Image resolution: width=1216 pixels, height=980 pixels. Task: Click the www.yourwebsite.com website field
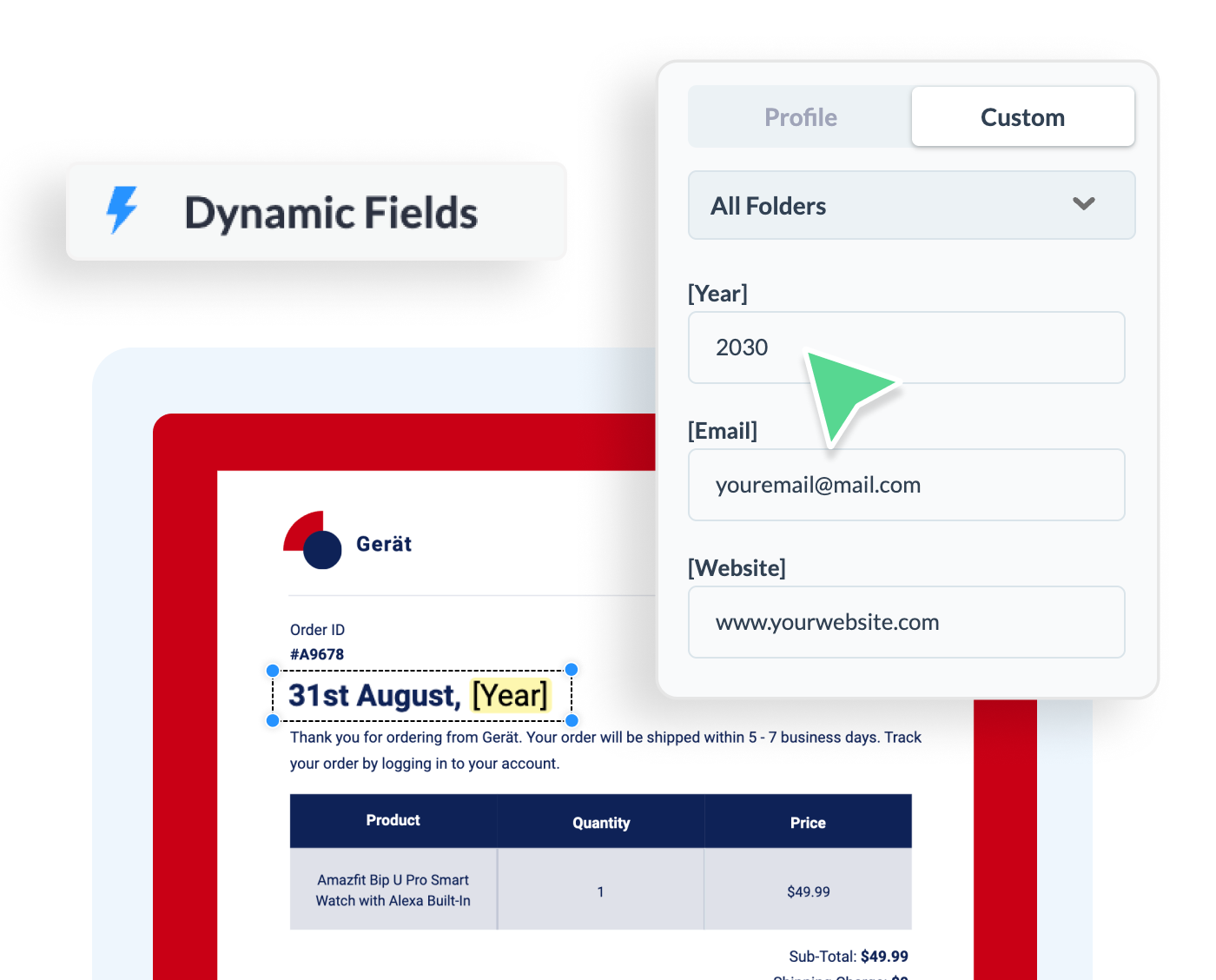[x=906, y=622]
